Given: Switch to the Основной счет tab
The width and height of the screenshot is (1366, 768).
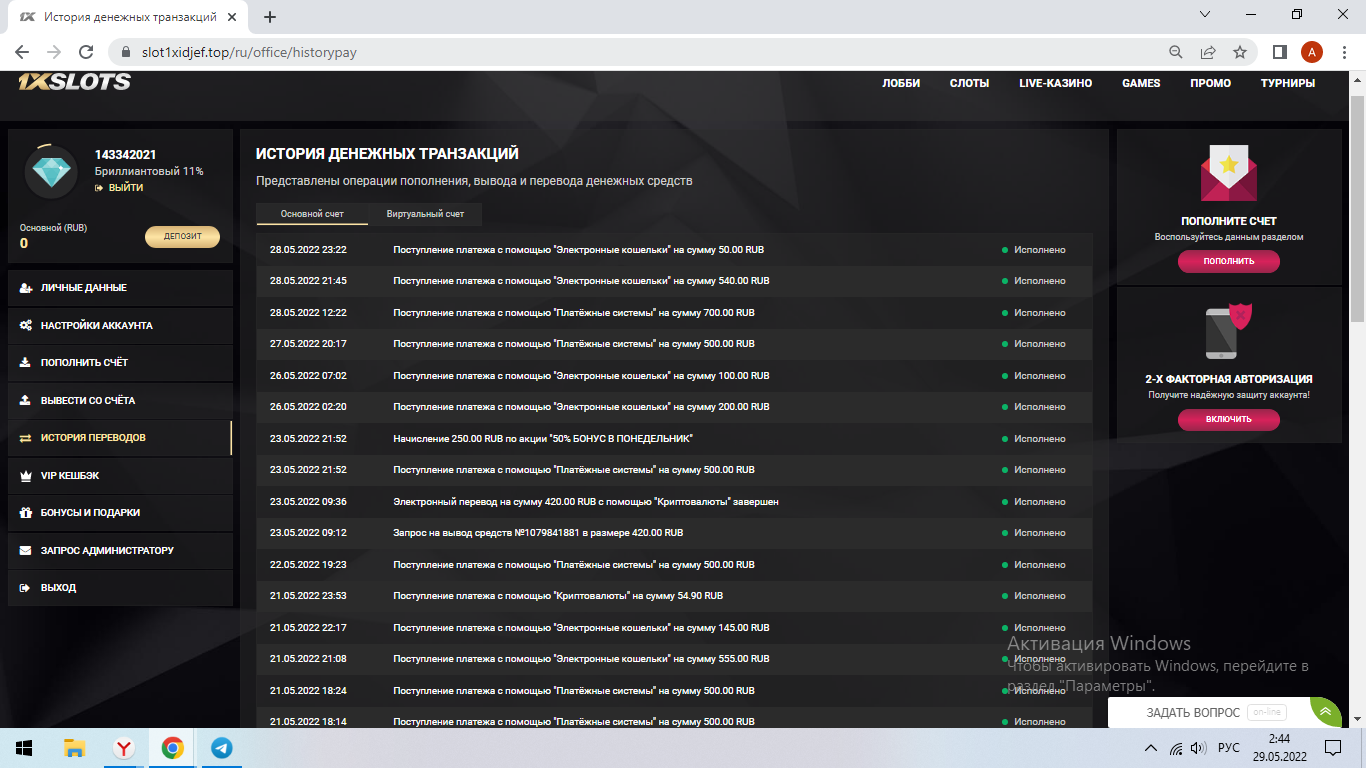Looking at the screenshot, I should pos(312,214).
